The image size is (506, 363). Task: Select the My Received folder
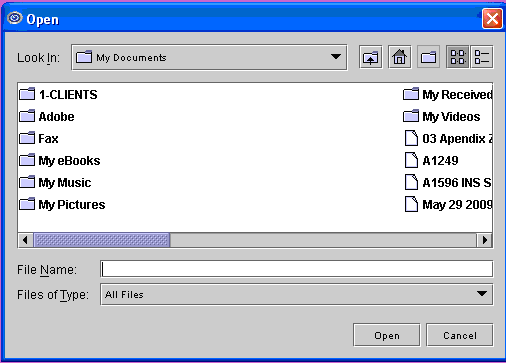click(447, 95)
